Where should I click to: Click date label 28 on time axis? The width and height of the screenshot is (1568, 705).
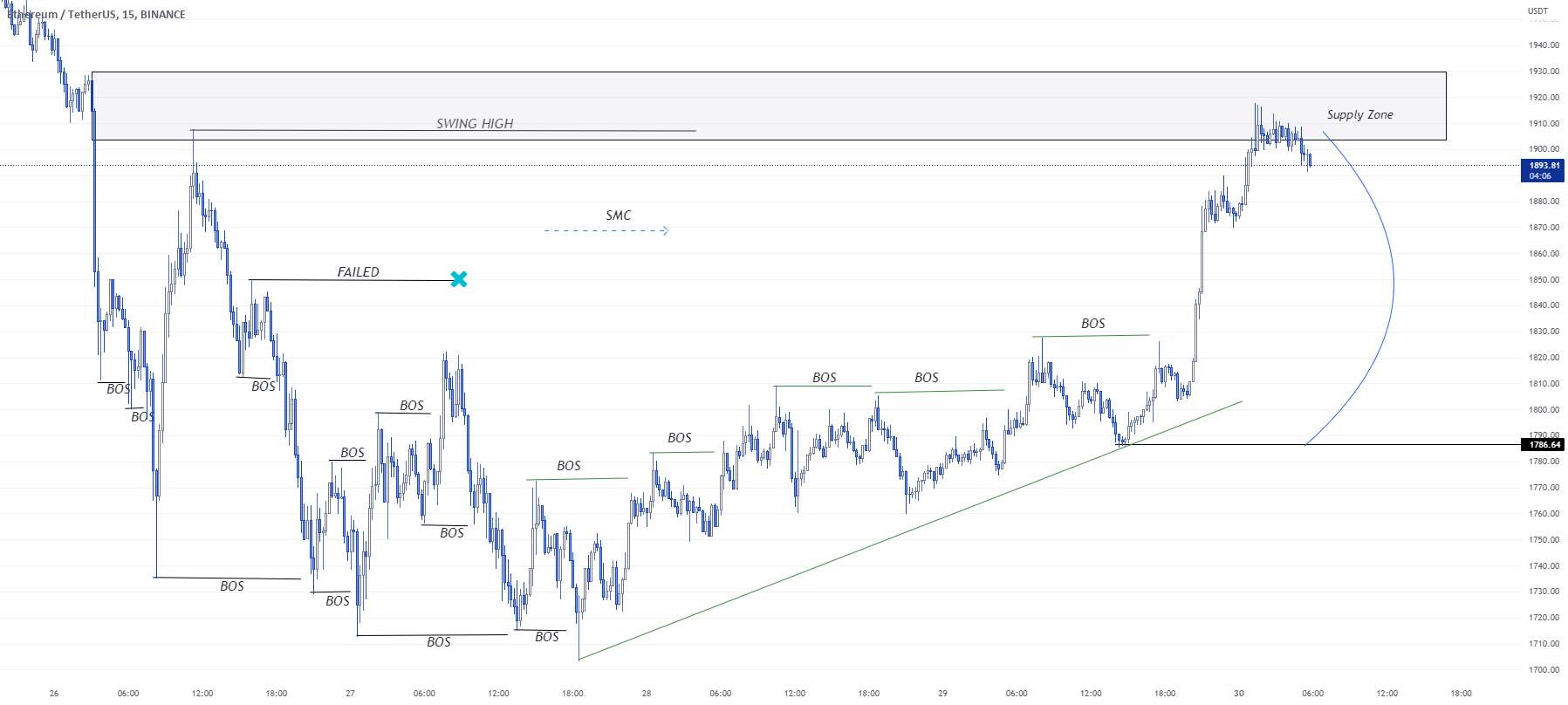647,694
